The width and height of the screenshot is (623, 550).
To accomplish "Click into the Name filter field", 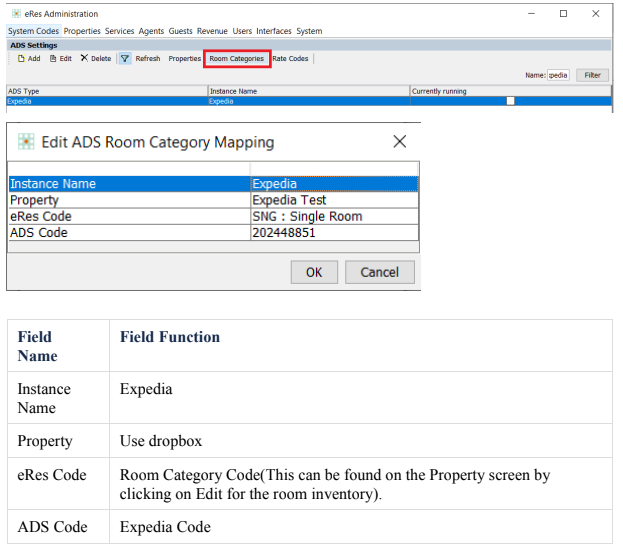I will click(x=558, y=75).
